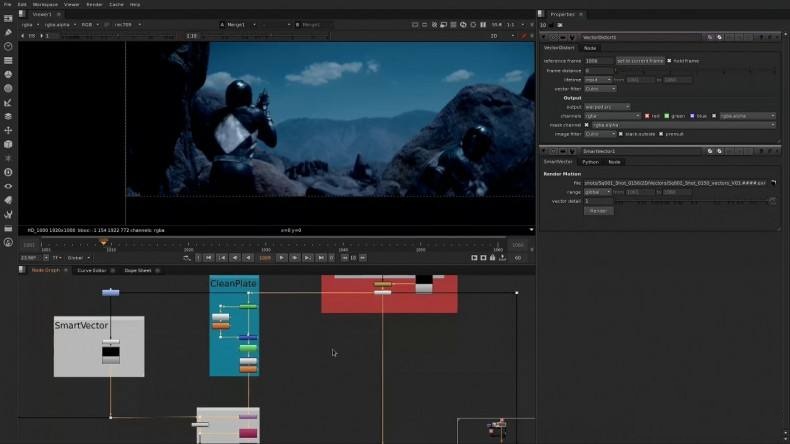Toggle the hold frame checkbox
This screenshot has height=444, width=790.
(x=670, y=61)
